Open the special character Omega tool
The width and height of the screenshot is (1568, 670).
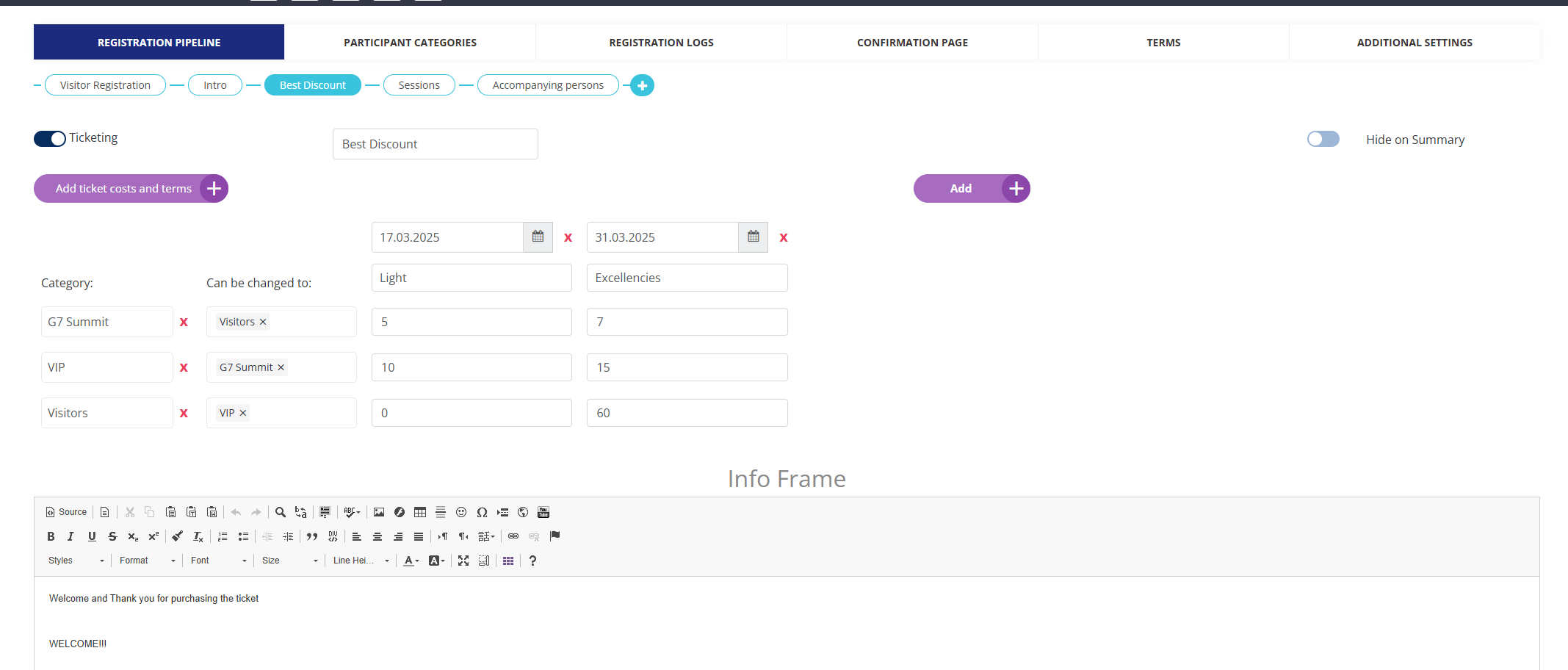point(482,512)
